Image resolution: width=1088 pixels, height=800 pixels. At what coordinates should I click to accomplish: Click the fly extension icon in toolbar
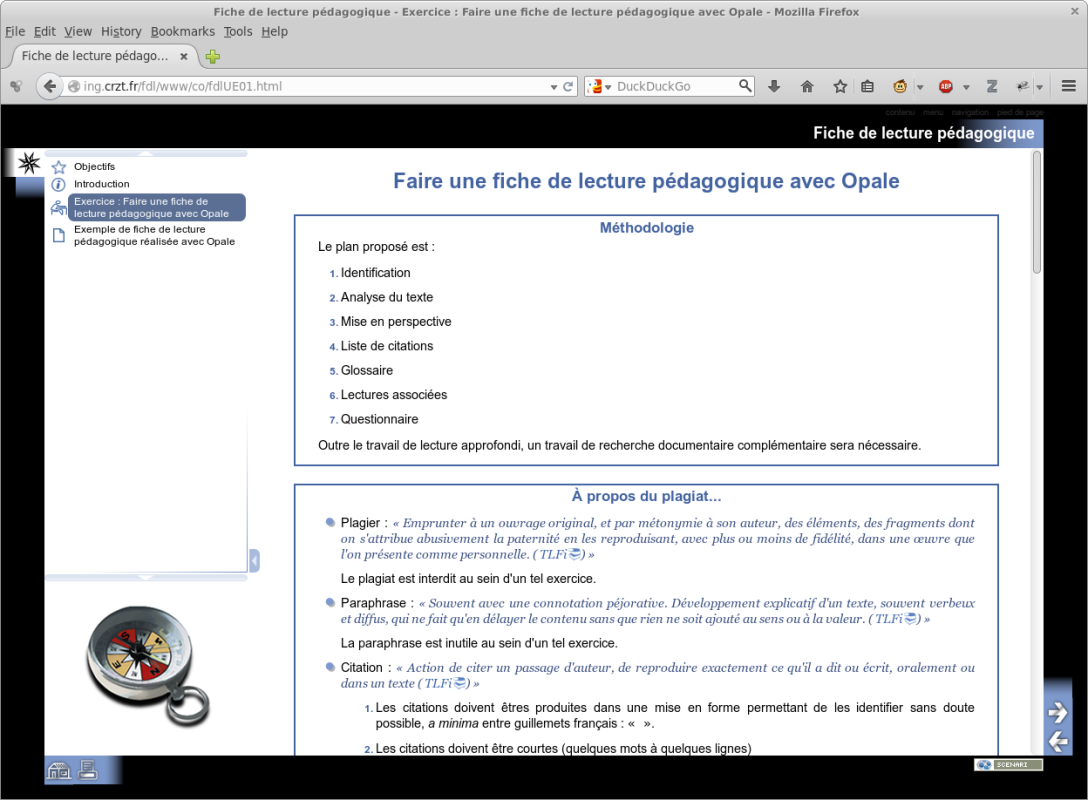coord(1023,86)
